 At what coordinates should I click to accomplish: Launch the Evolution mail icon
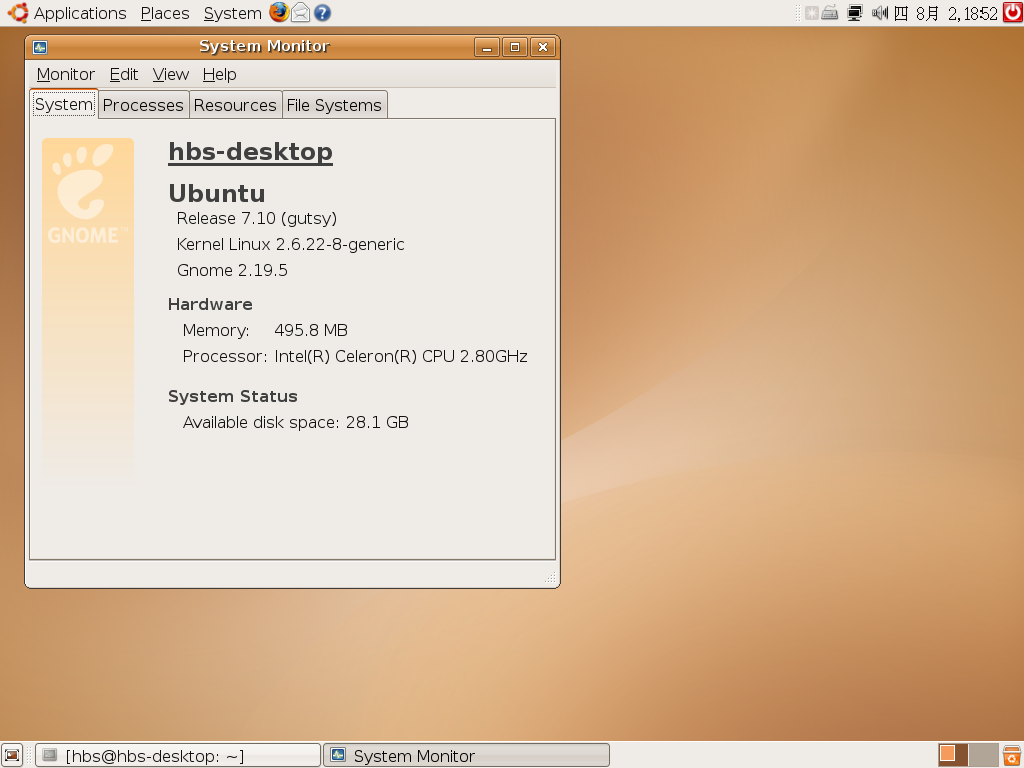300,12
